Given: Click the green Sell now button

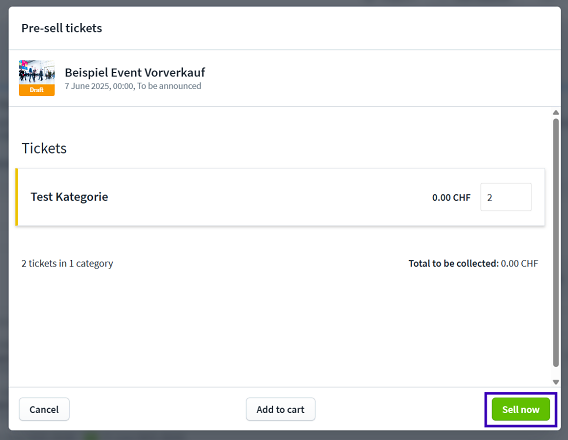Looking at the screenshot, I should pos(521,409).
